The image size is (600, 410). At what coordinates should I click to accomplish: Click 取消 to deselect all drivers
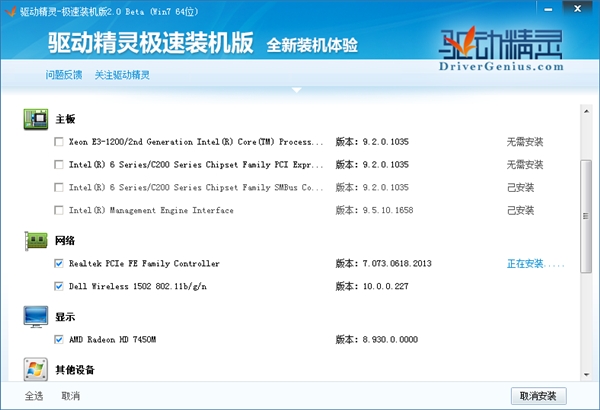point(71,396)
